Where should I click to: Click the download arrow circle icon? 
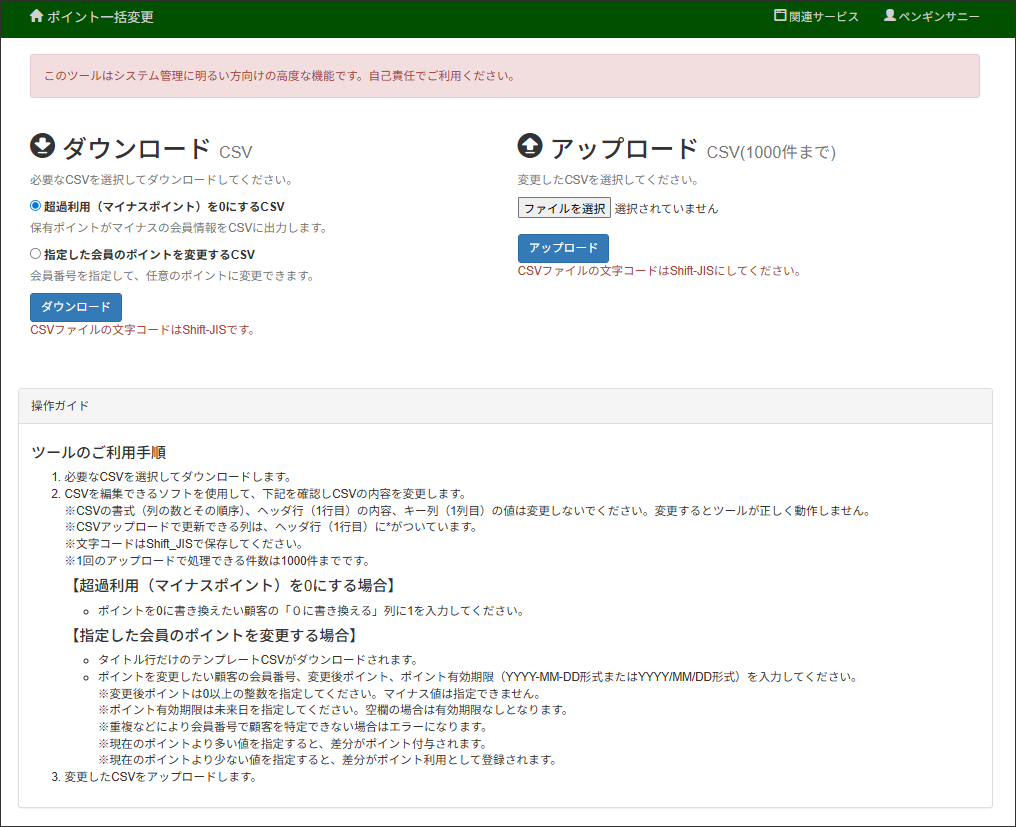(x=43, y=147)
